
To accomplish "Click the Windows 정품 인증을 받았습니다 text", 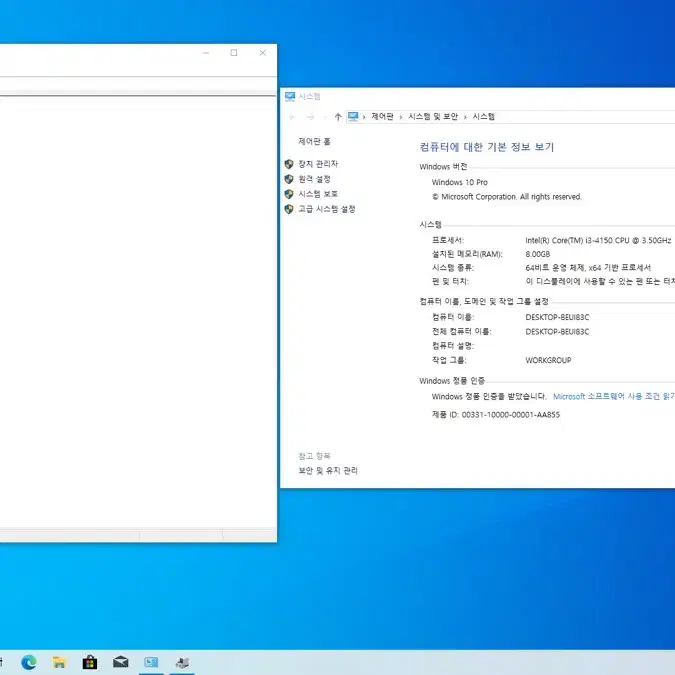I will tap(489, 396).
